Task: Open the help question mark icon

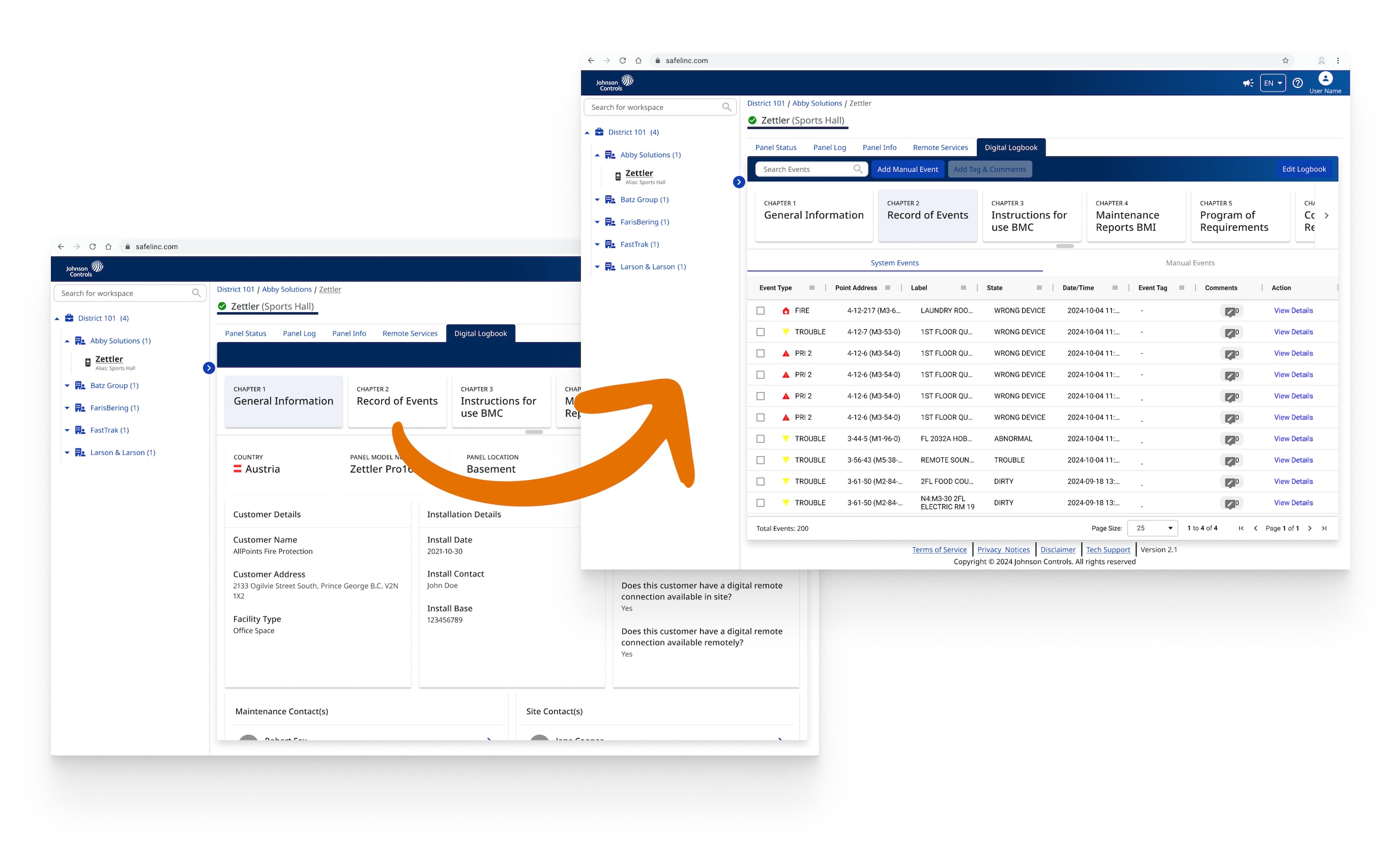Action: point(1297,83)
